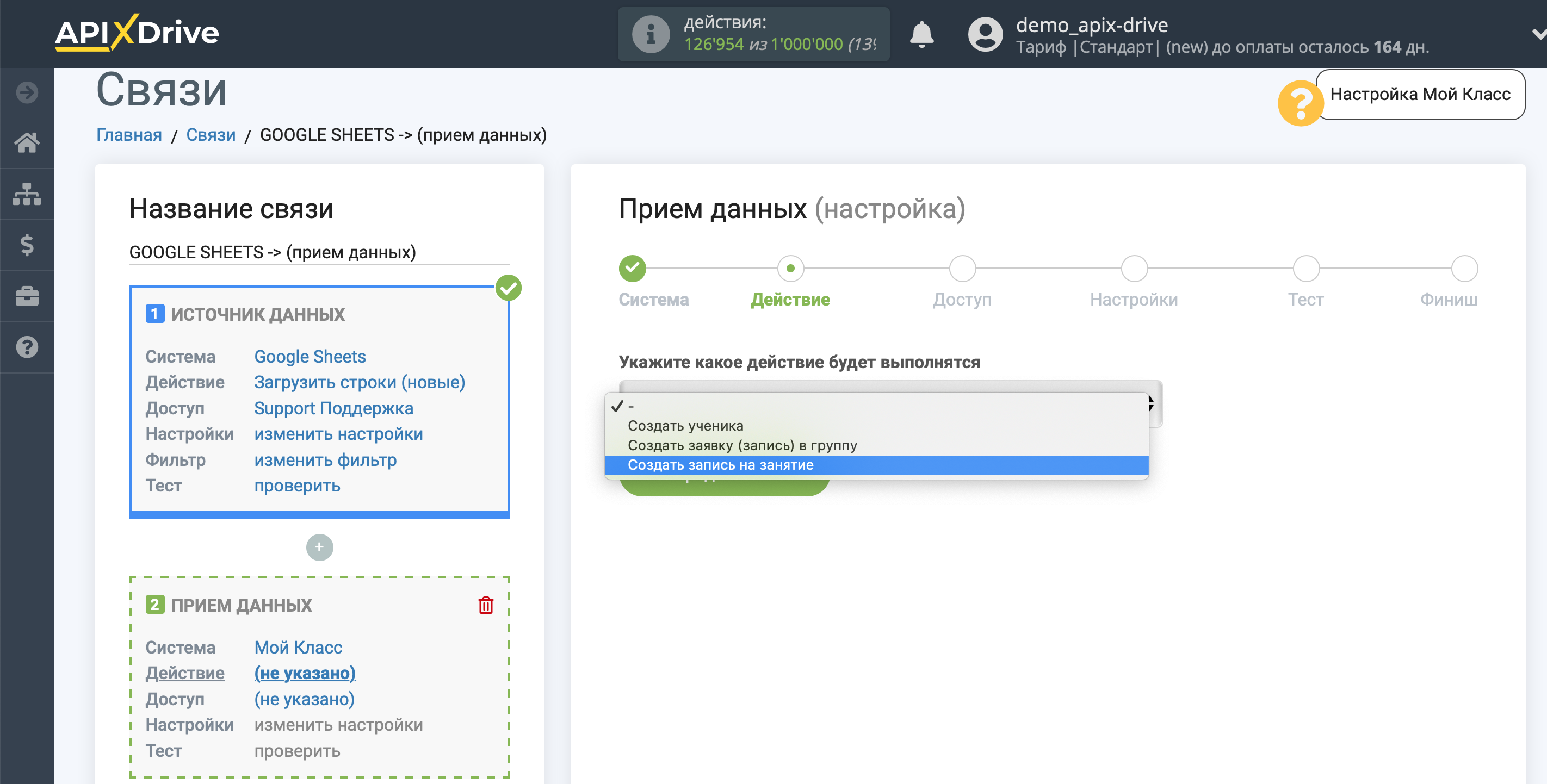The image size is (1547, 784).
Task: Click Действие '(не указано)' link
Action: [x=305, y=673]
